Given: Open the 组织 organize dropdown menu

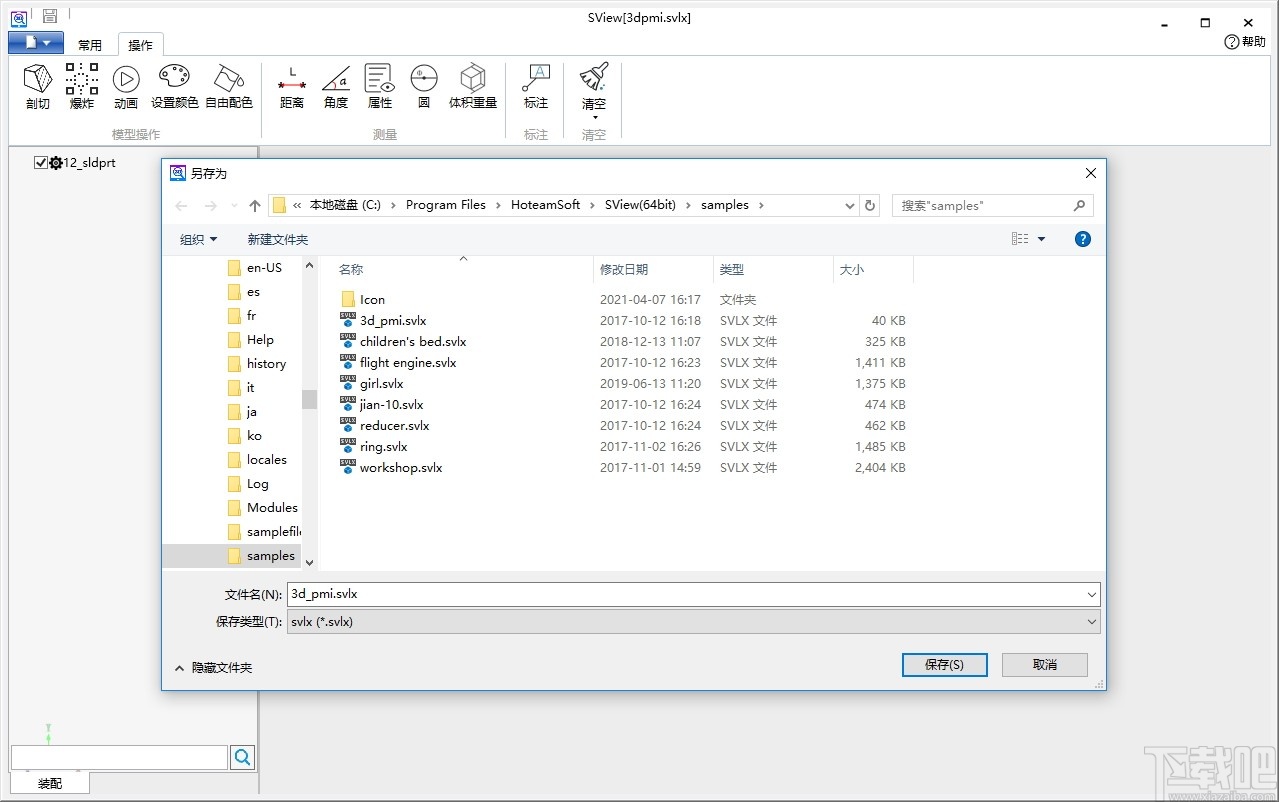Looking at the screenshot, I should (198, 239).
